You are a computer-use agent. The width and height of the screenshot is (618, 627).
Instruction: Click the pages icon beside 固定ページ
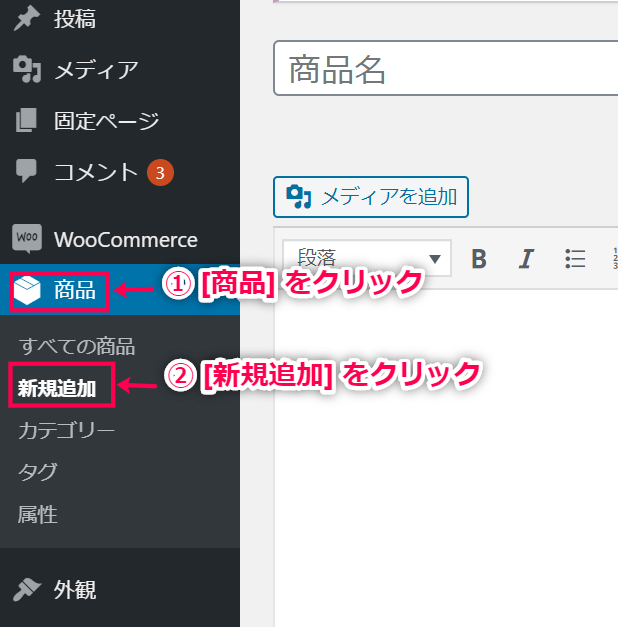(x=26, y=120)
